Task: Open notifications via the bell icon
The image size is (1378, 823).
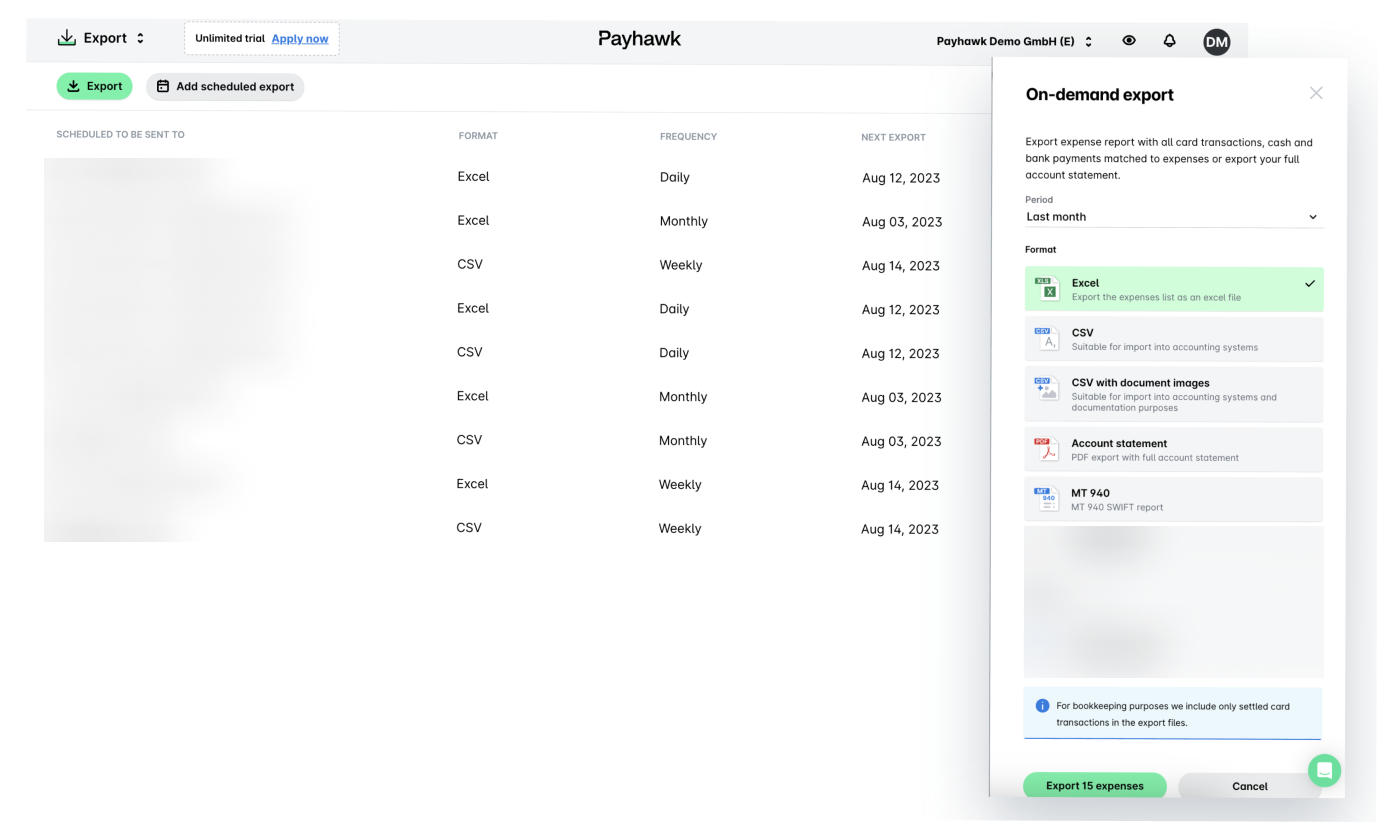Action: click(x=1169, y=40)
